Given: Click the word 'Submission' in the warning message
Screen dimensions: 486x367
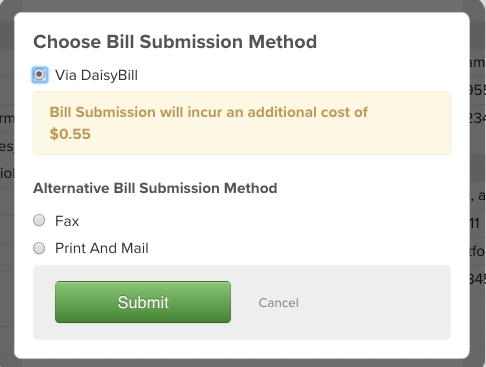Looking at the screenshot, I should click(x=116, y=112).
